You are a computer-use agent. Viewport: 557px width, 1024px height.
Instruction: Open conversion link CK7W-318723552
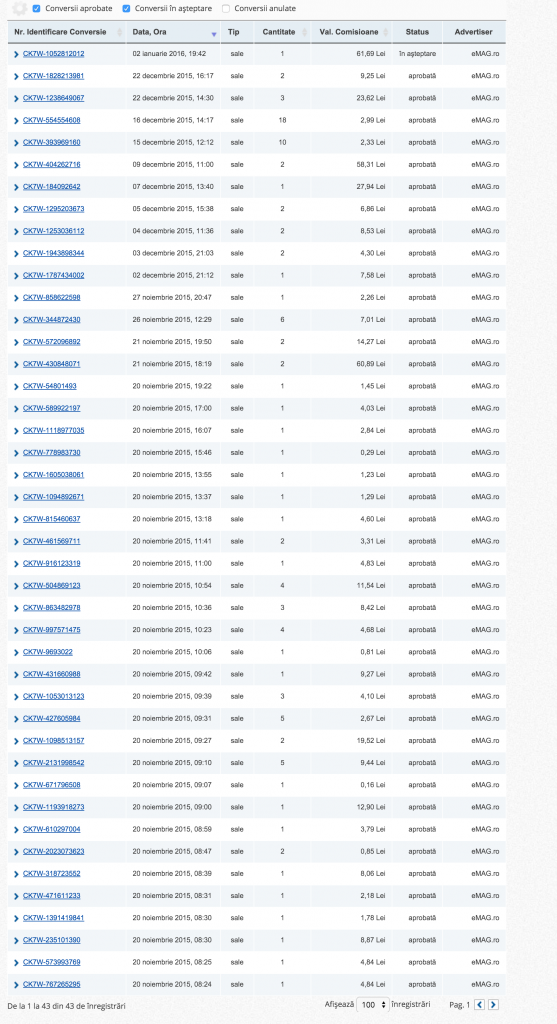coord(52,873)
